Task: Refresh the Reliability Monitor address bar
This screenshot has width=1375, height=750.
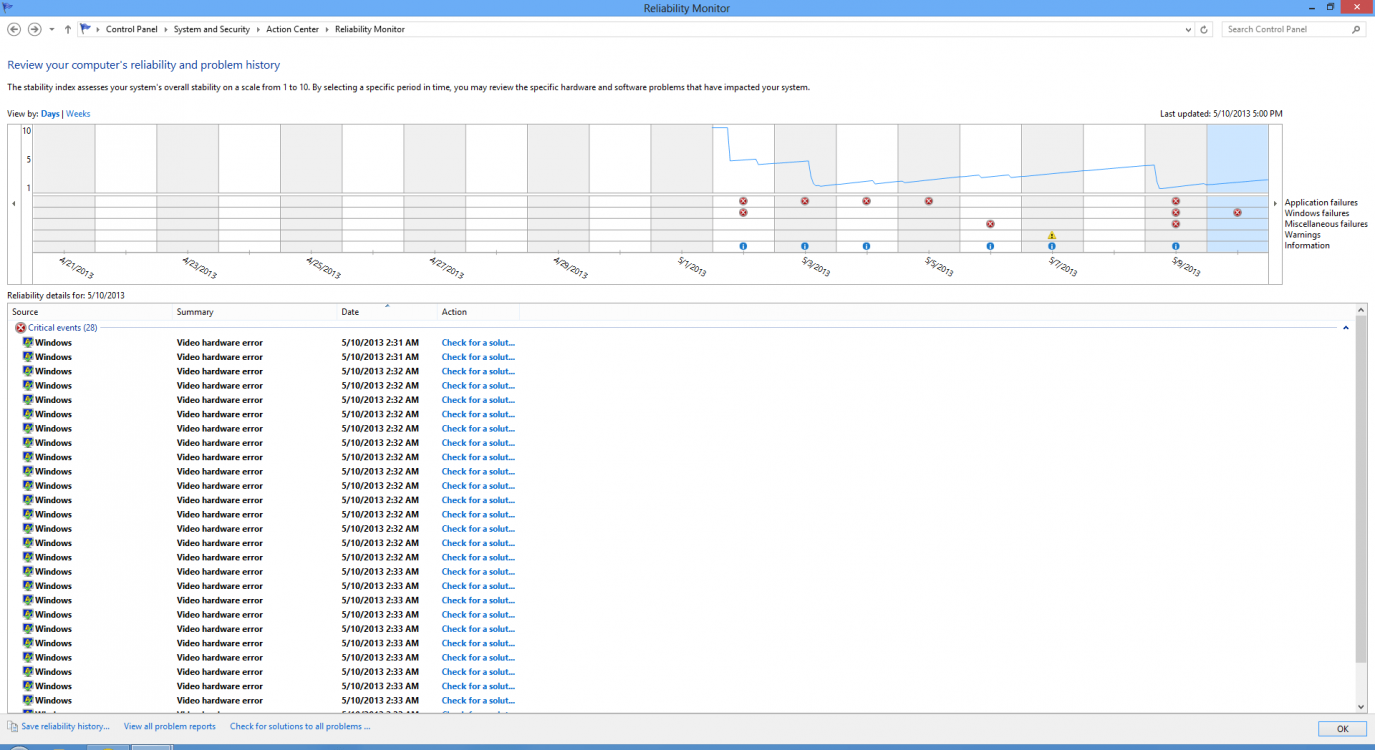Action: (1204, 29)
